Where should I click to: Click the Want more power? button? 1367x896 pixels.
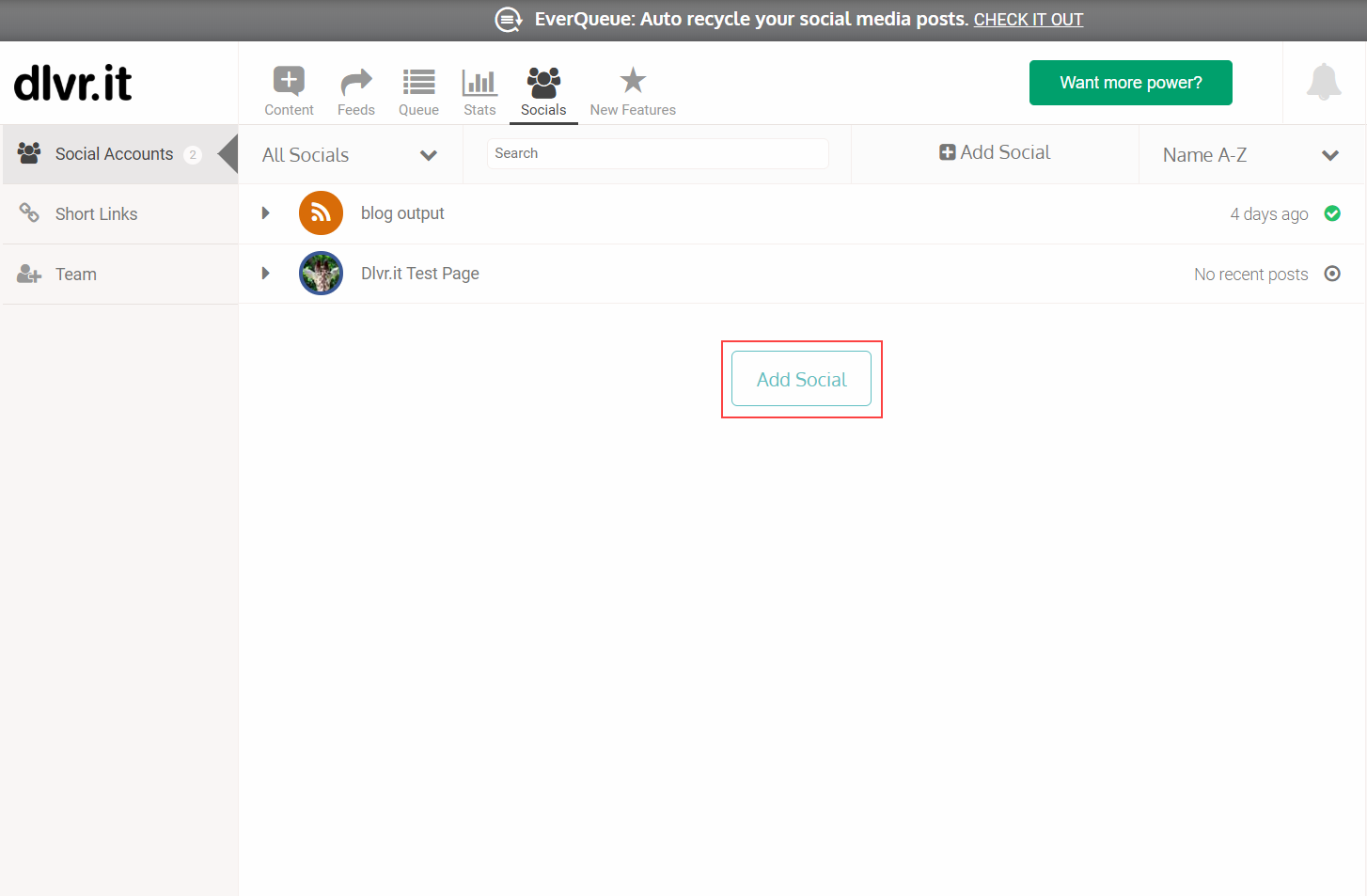1131,83
